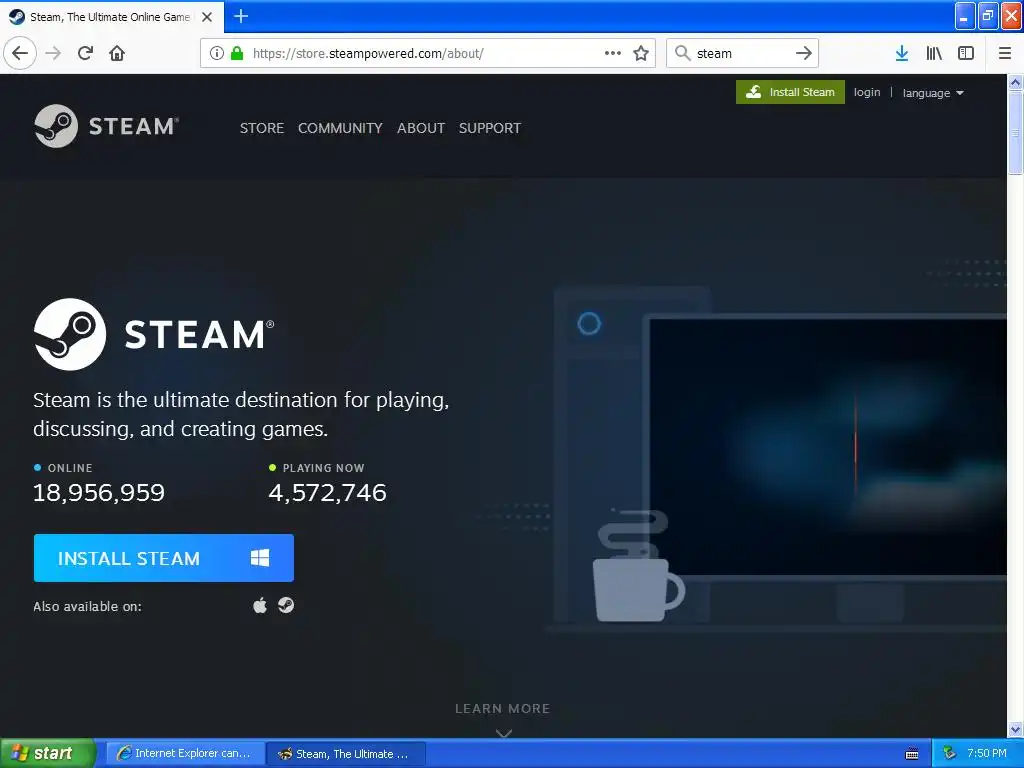Click the 7:50 PM clock
Viewport: 1024px width, 768px height.
point(987,754)
